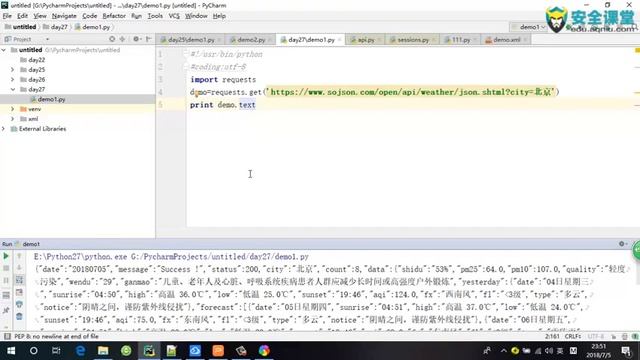Collapse the day27 folder
The image size is (640, 360).
coord(13,89)
